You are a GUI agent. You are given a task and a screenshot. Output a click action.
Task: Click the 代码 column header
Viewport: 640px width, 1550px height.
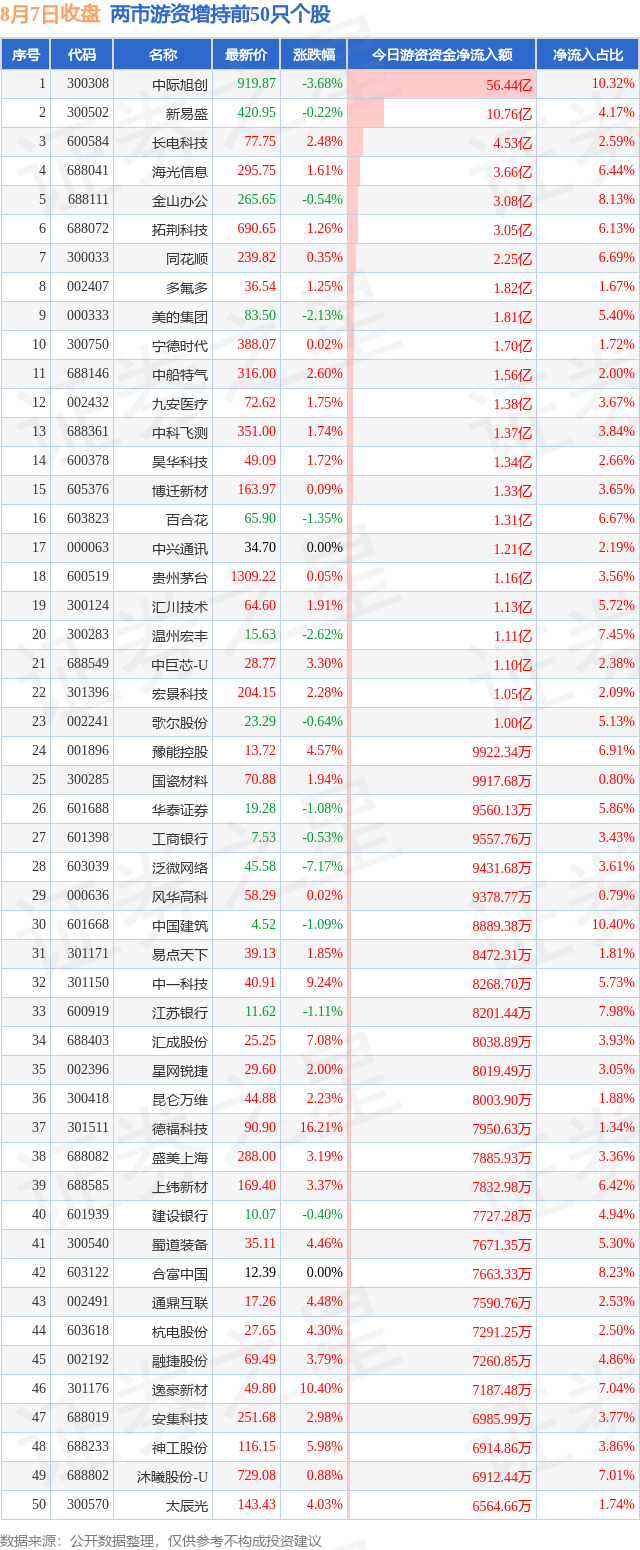coord(82,55)
